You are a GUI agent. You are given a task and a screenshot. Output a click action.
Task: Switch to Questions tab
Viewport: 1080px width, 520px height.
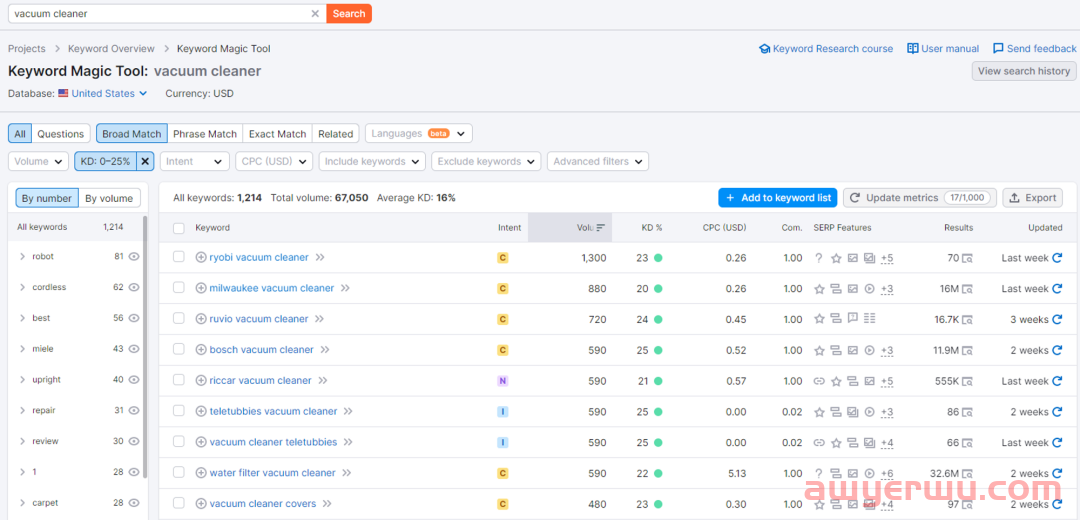click(x=61, y=134)
